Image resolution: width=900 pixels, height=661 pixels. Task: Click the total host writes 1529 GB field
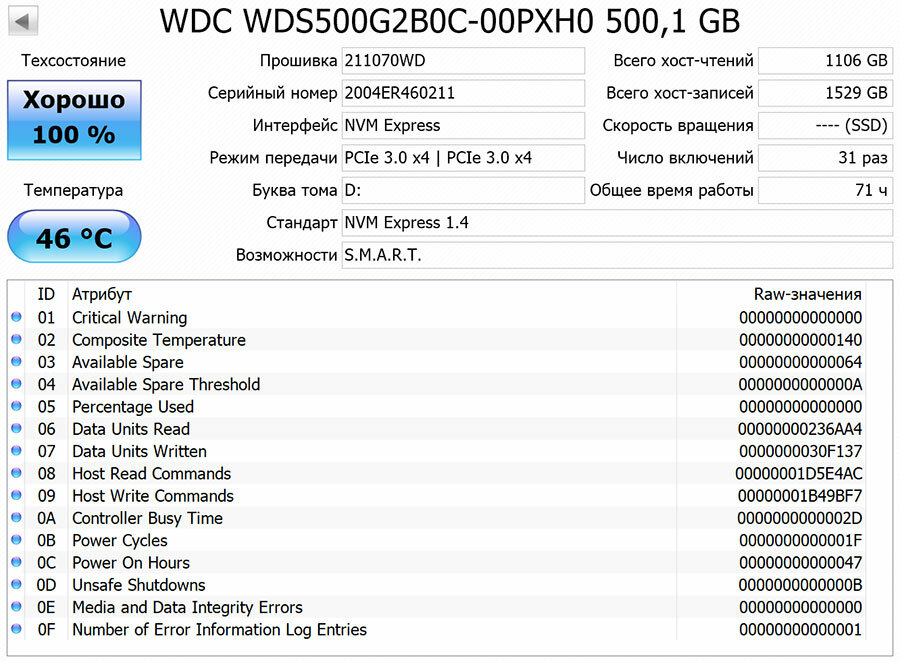(x=825, y=93)
